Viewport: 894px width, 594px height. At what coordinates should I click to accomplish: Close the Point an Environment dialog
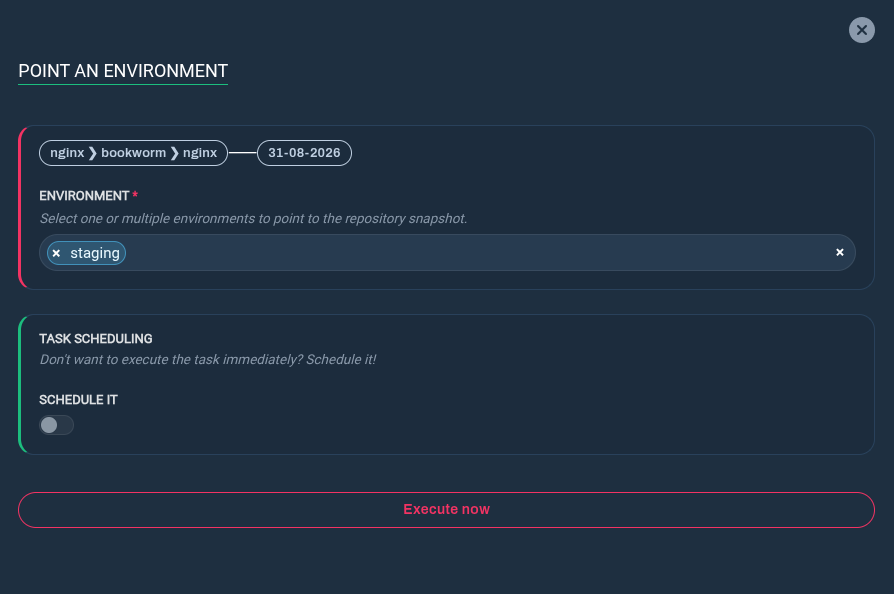click(x=862, y=30)
